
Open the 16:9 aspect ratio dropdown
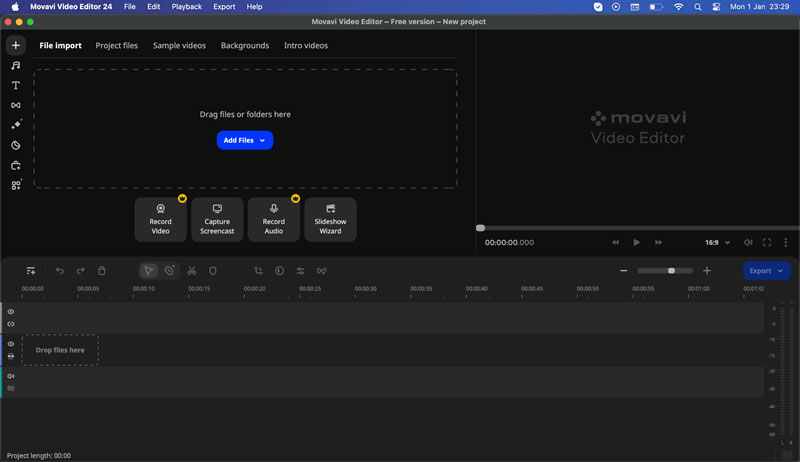(717, 243)
